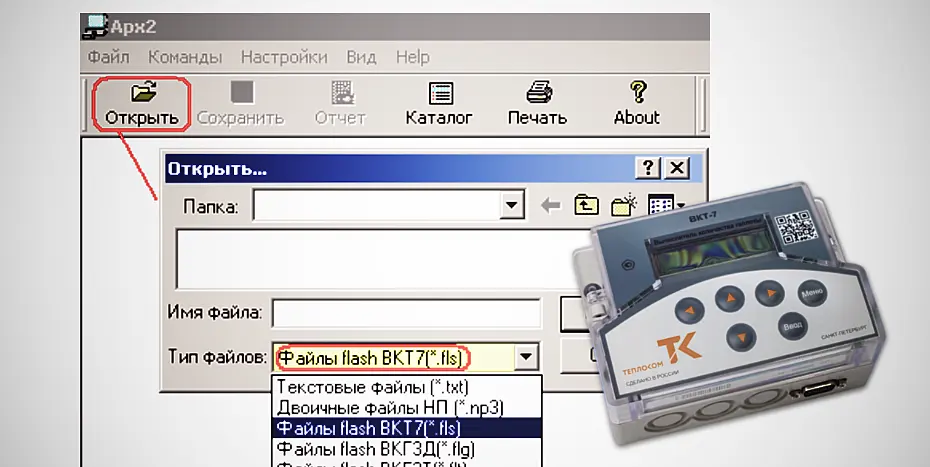Go up one folder level icon

[586, 206]
